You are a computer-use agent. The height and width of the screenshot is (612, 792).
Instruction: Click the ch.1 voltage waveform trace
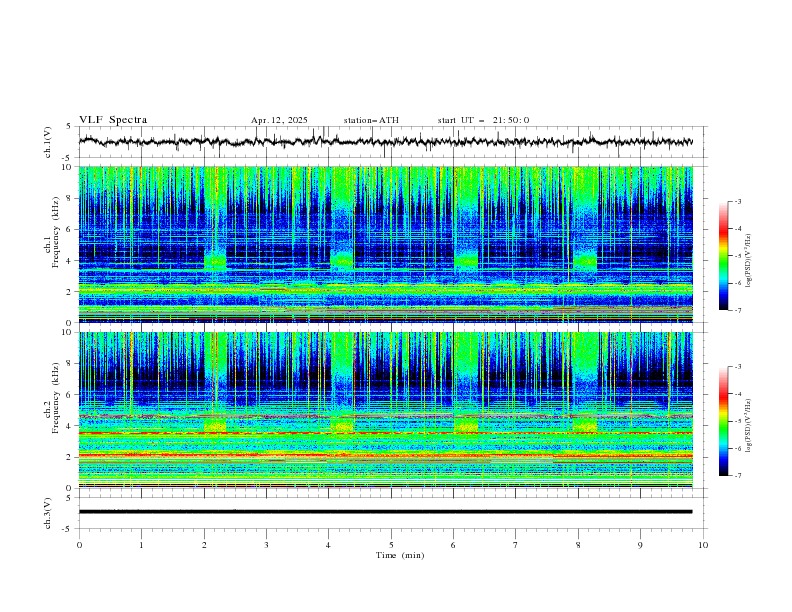point(385,142)
